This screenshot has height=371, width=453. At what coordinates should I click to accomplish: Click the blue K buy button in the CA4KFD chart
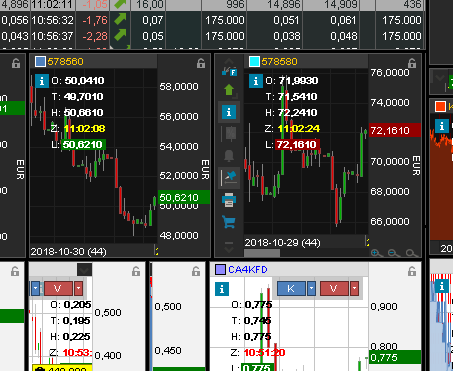click(291, 288)
